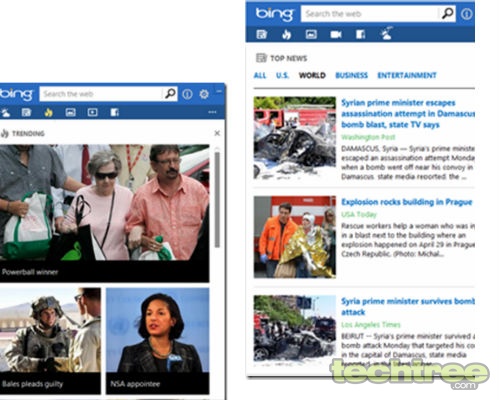Click the Washington Post source link
This screenshot has height=400, width=500.
[x=368, y=137]
